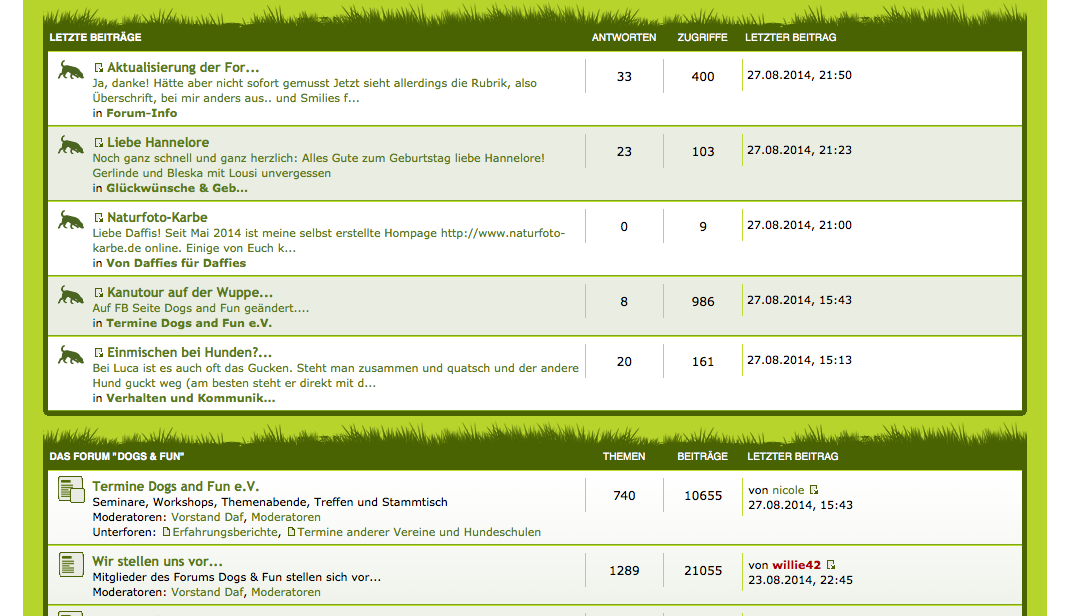The height and width of the screenshot is (616, 1068).
Task: Open the Glückwünsche & Geb... category link
Action: tap(177, 188)
